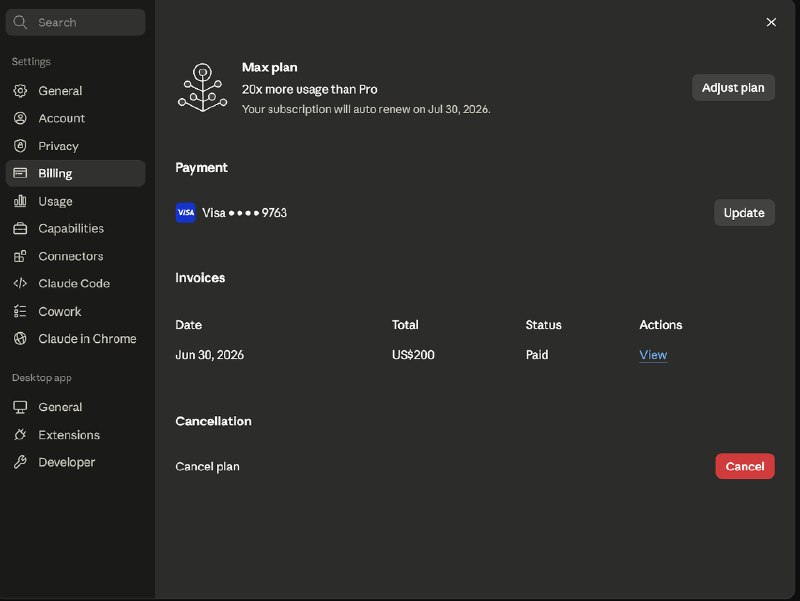Focus the Search input field
The width and height of the screenshot is (800, 601).
[x=76, y=22]
